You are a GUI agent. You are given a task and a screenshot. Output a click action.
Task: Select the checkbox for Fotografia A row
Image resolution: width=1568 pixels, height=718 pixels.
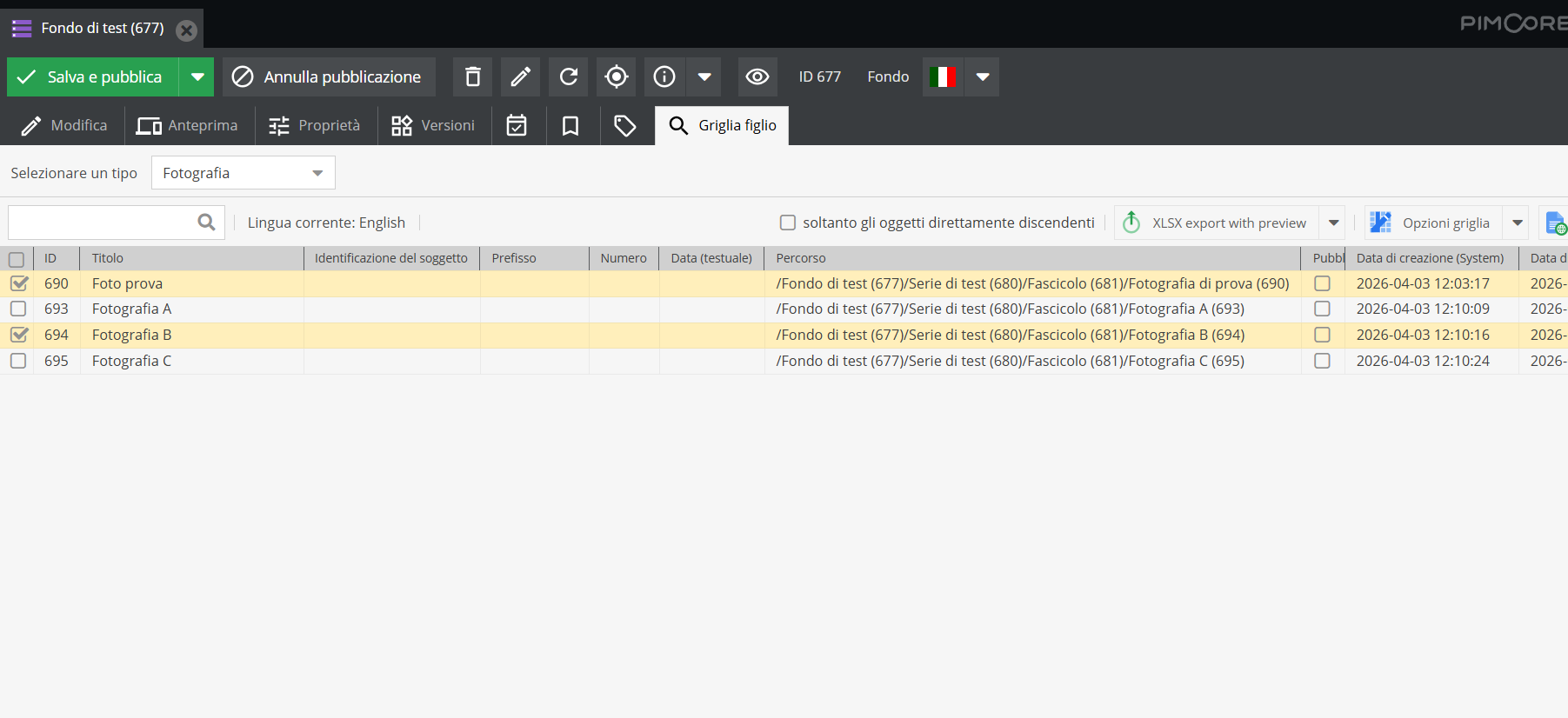[18, 309]
